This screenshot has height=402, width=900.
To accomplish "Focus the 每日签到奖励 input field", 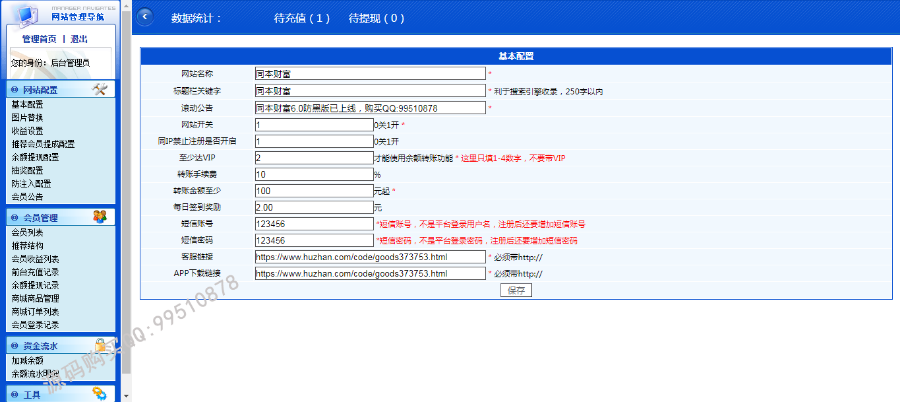I will coord(314,207).
